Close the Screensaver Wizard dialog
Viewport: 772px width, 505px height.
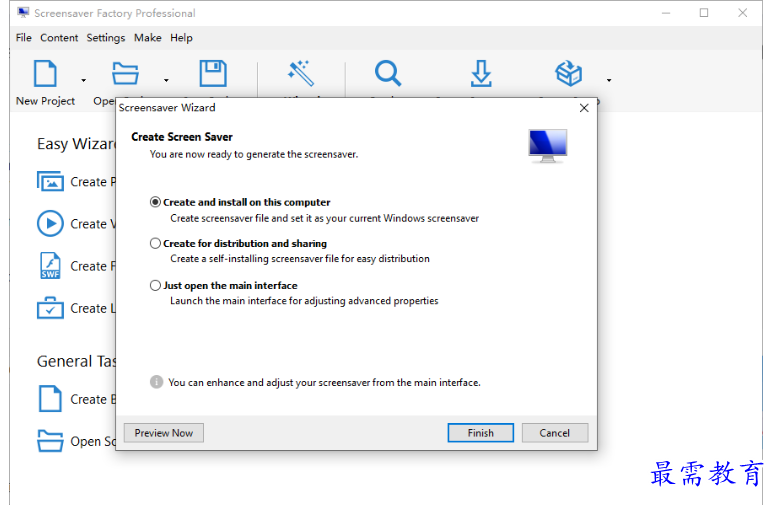tap(584, 108)
